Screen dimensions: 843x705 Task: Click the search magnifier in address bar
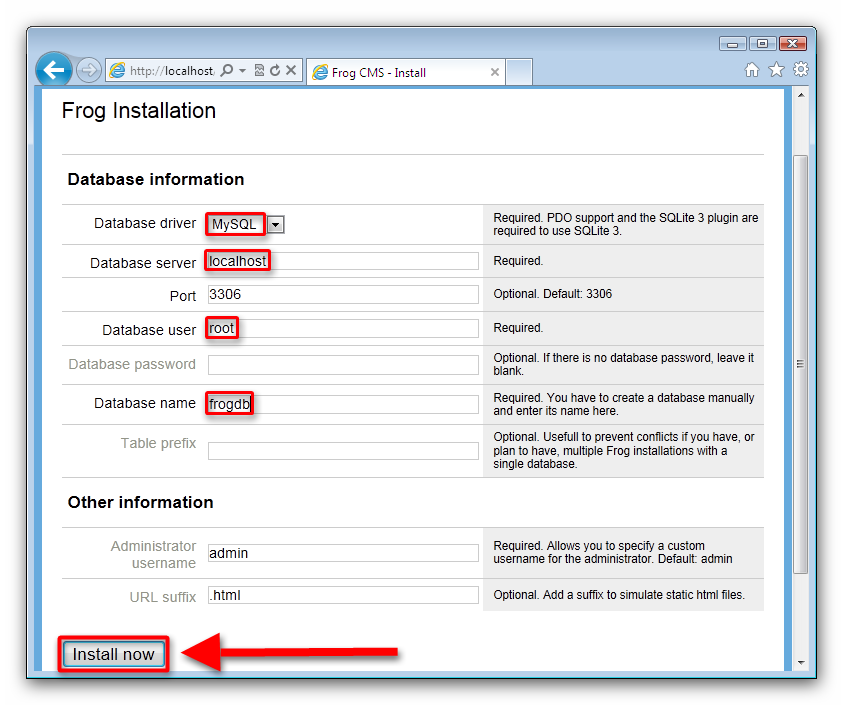[226, 71]
